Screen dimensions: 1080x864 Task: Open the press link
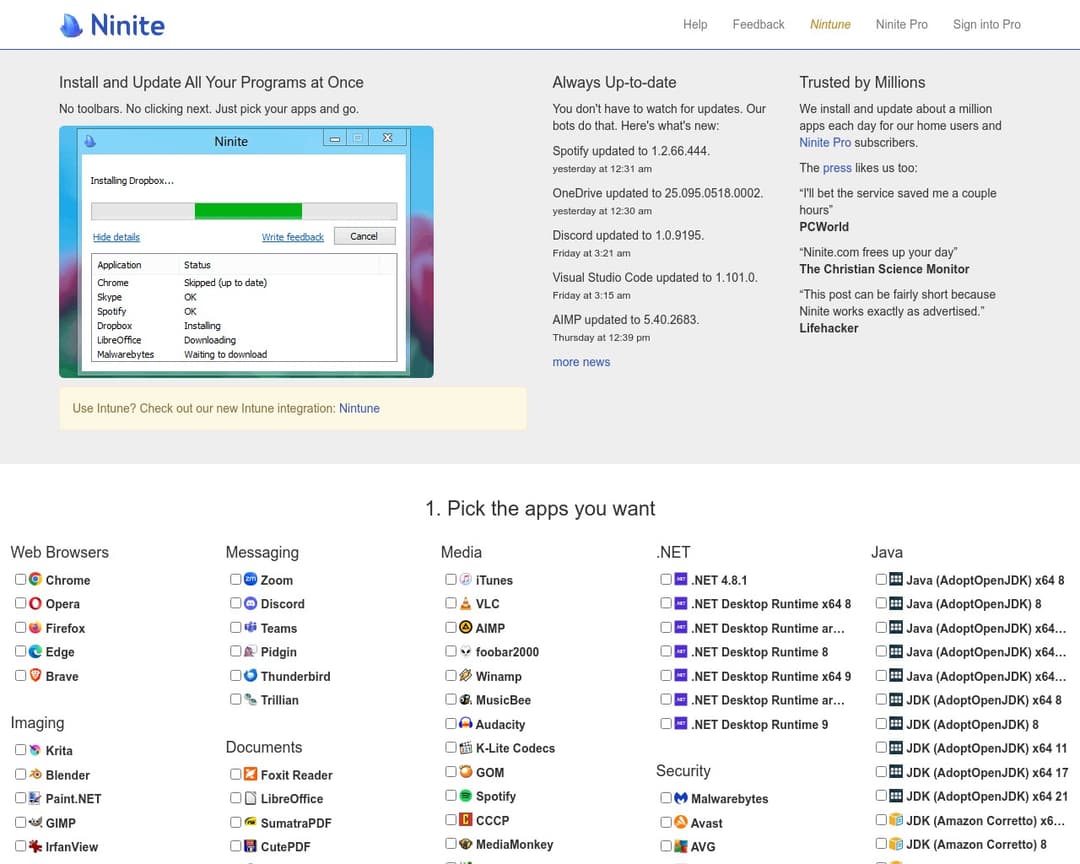click(837, 167)
